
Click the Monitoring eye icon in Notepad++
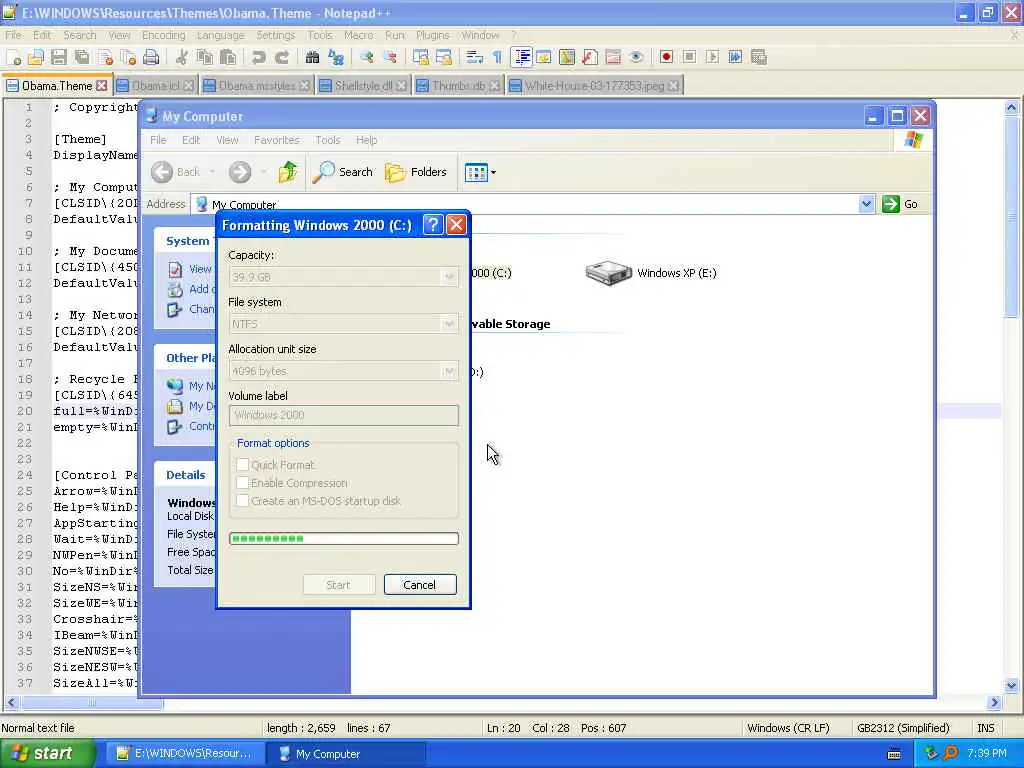(636, 57)
